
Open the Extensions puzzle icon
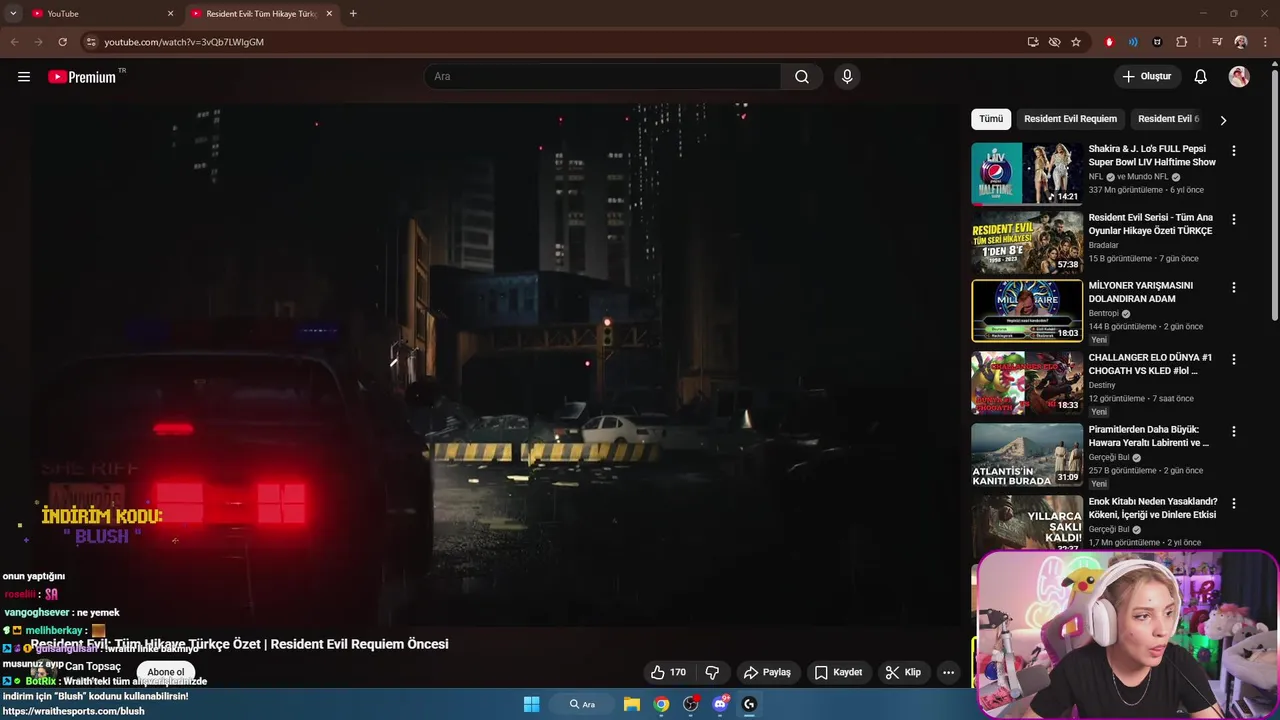tap(1182, 42)
